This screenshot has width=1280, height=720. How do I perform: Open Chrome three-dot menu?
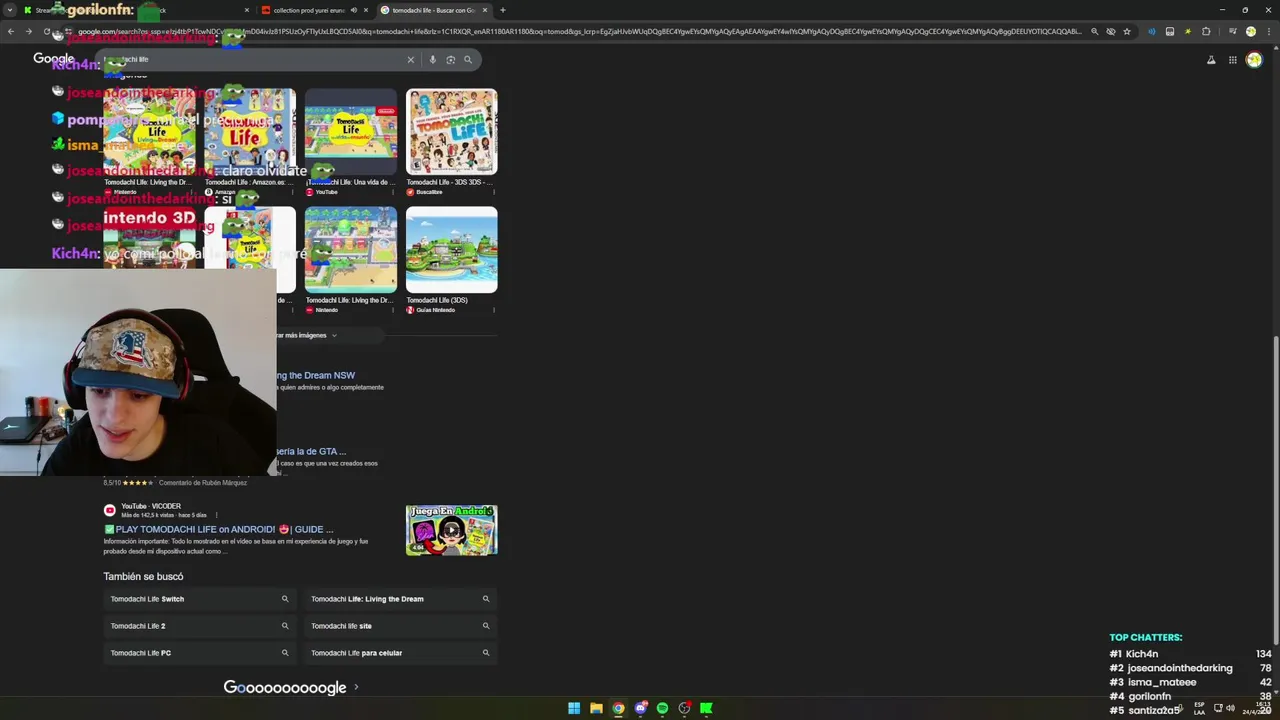coord(1268,31)
